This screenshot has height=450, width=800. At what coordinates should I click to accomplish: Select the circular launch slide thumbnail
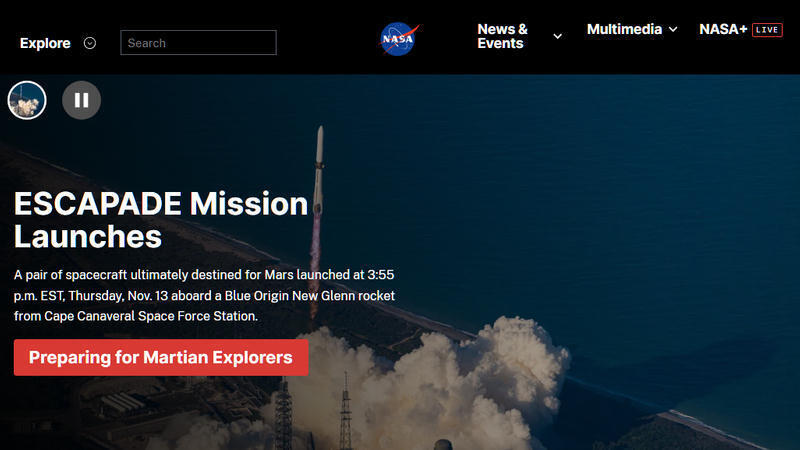pos(27,100)
